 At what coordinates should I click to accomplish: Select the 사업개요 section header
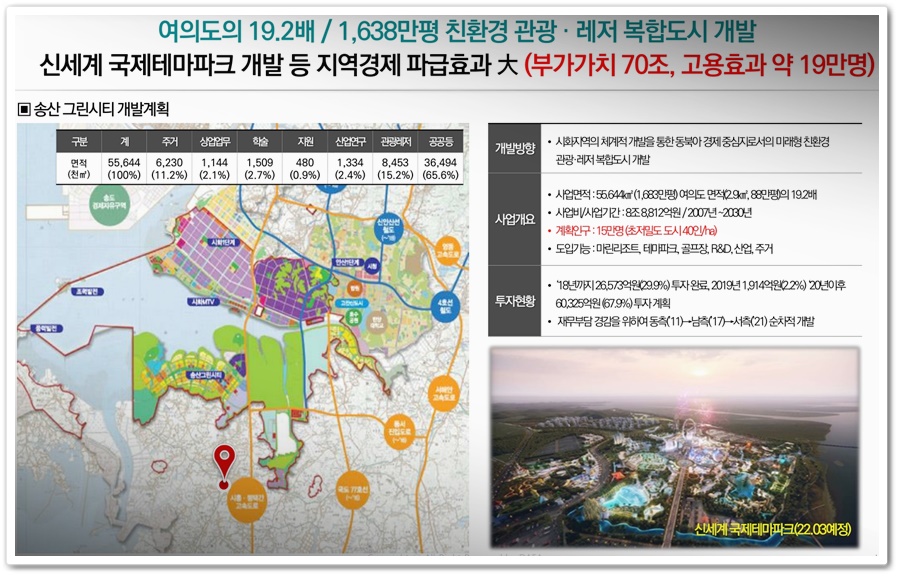point(514,219)
